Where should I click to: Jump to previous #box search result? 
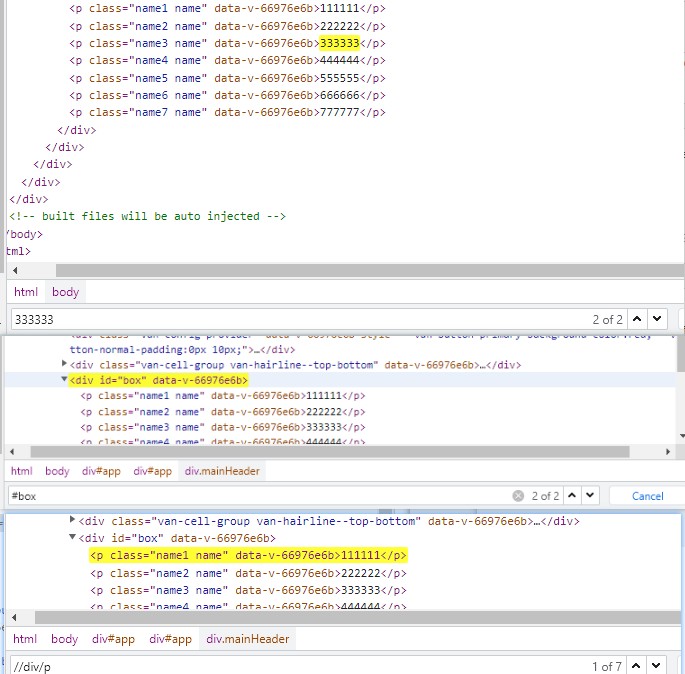[572, 496]
